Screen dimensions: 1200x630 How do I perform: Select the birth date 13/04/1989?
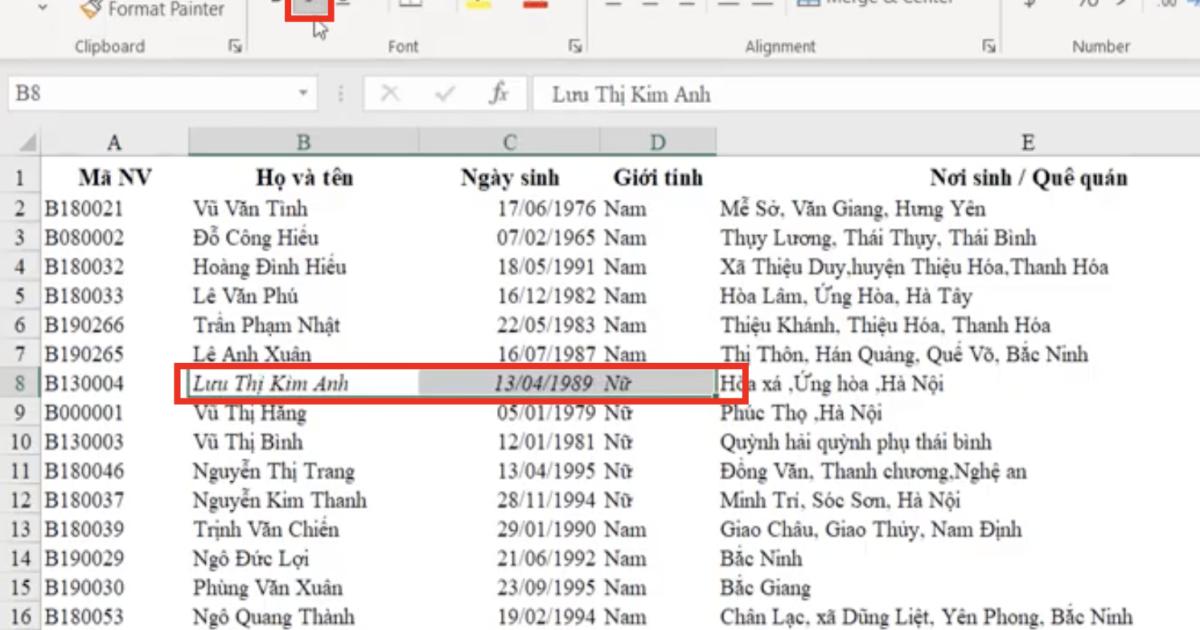click(509, 384)
